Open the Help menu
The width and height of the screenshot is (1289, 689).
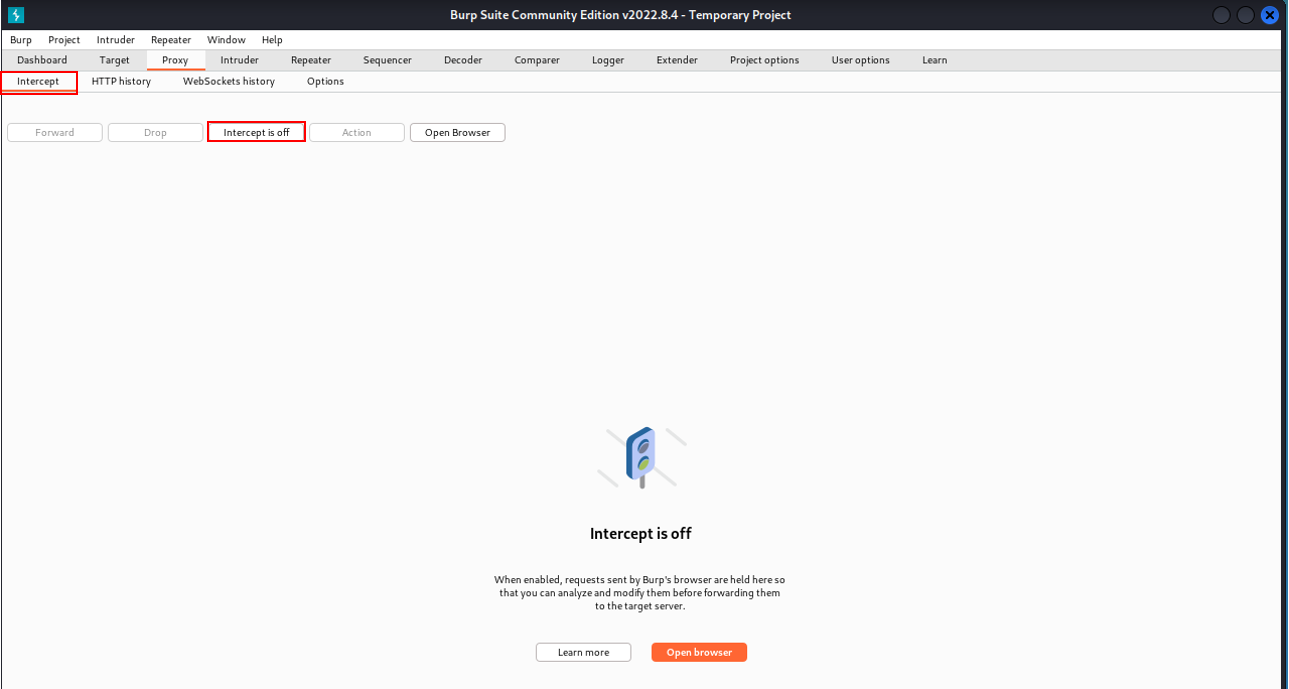pyautogui.click(x=272, y=40)
